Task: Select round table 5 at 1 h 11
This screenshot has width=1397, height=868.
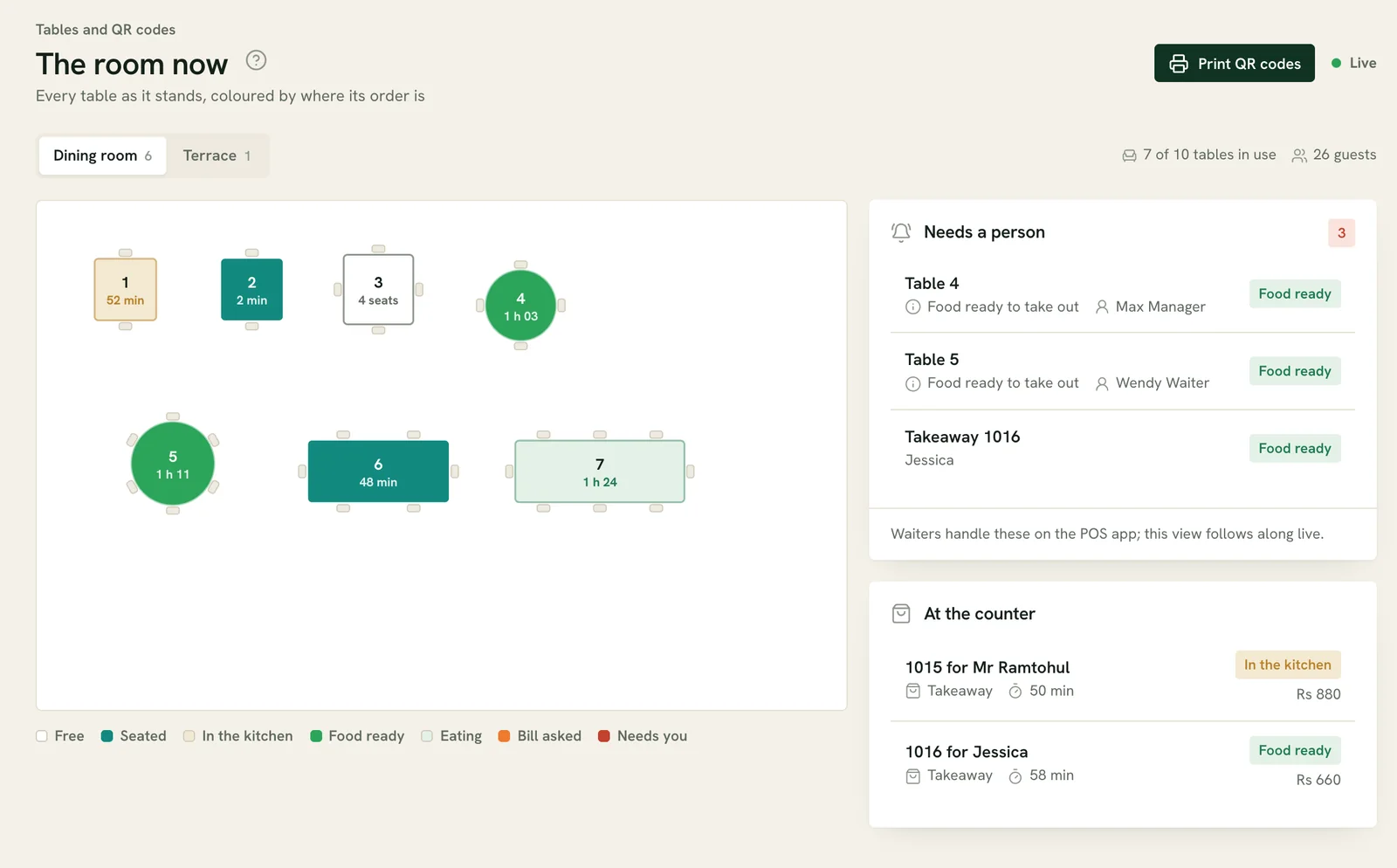Action: 173,464
